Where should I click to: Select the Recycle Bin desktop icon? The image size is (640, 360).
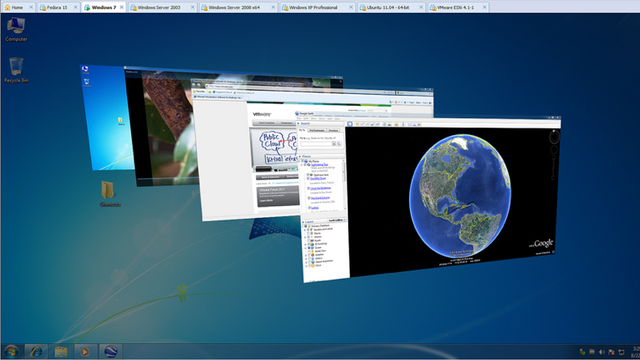16,70
